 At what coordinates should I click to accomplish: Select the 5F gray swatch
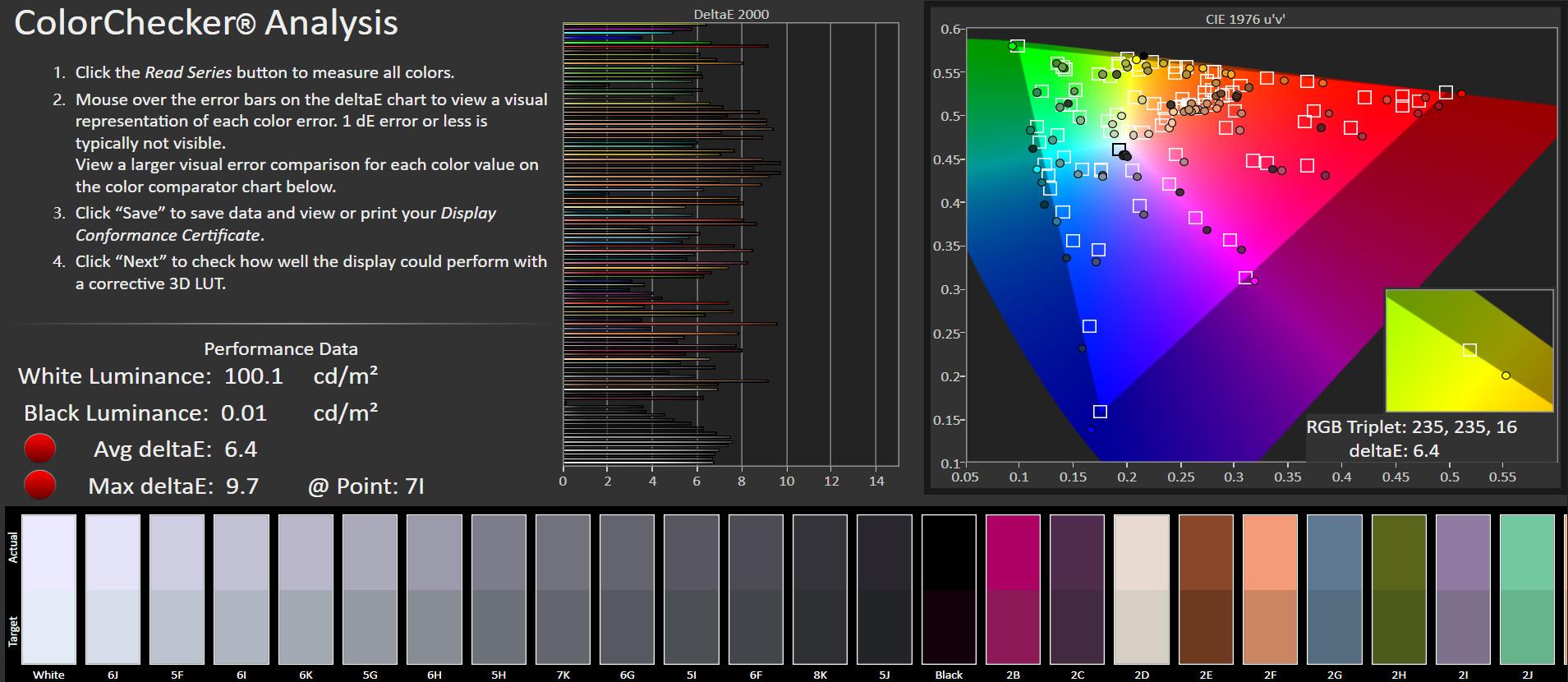tap(177, 589)
